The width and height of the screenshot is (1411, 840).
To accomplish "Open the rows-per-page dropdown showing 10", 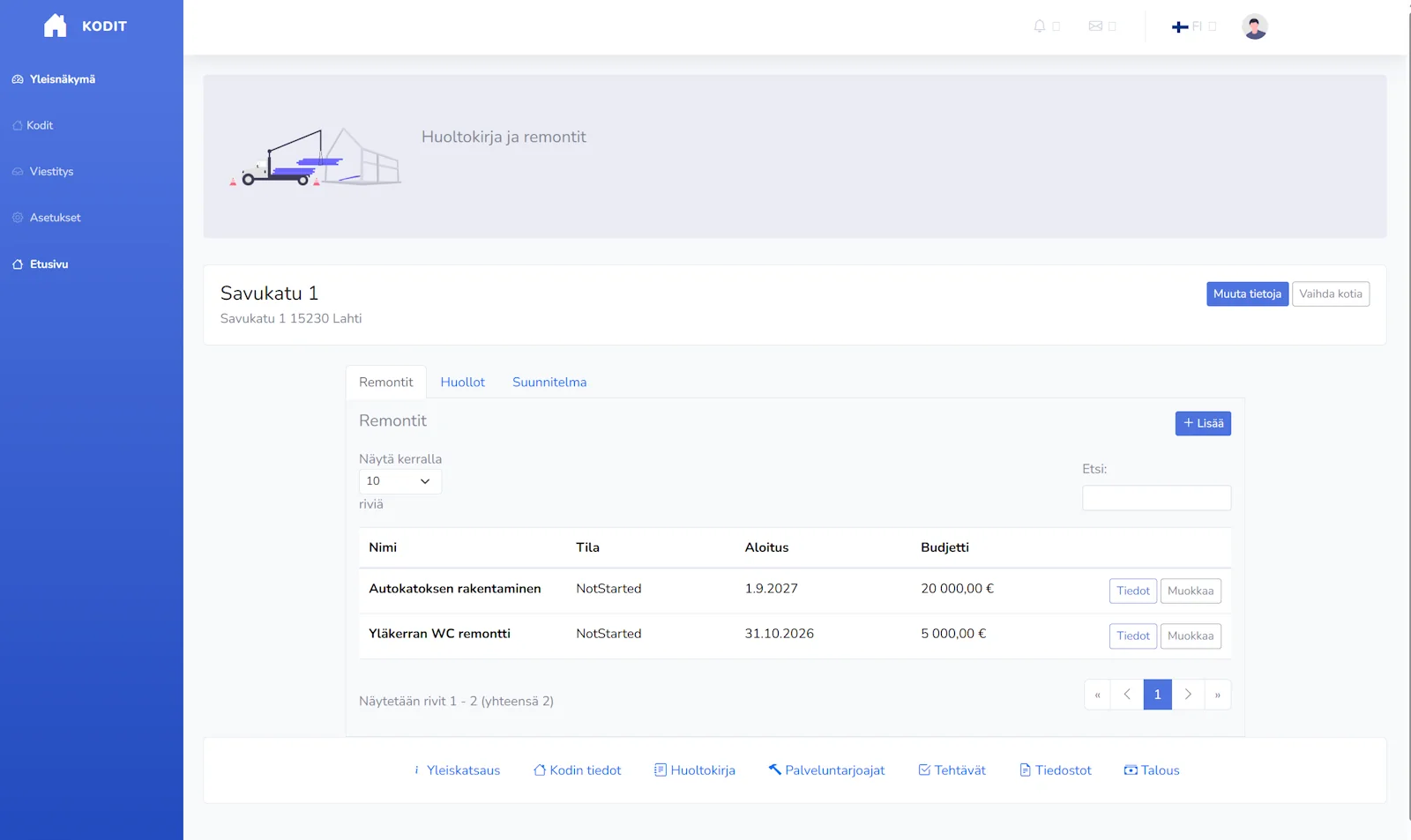I will coord(399,481).
